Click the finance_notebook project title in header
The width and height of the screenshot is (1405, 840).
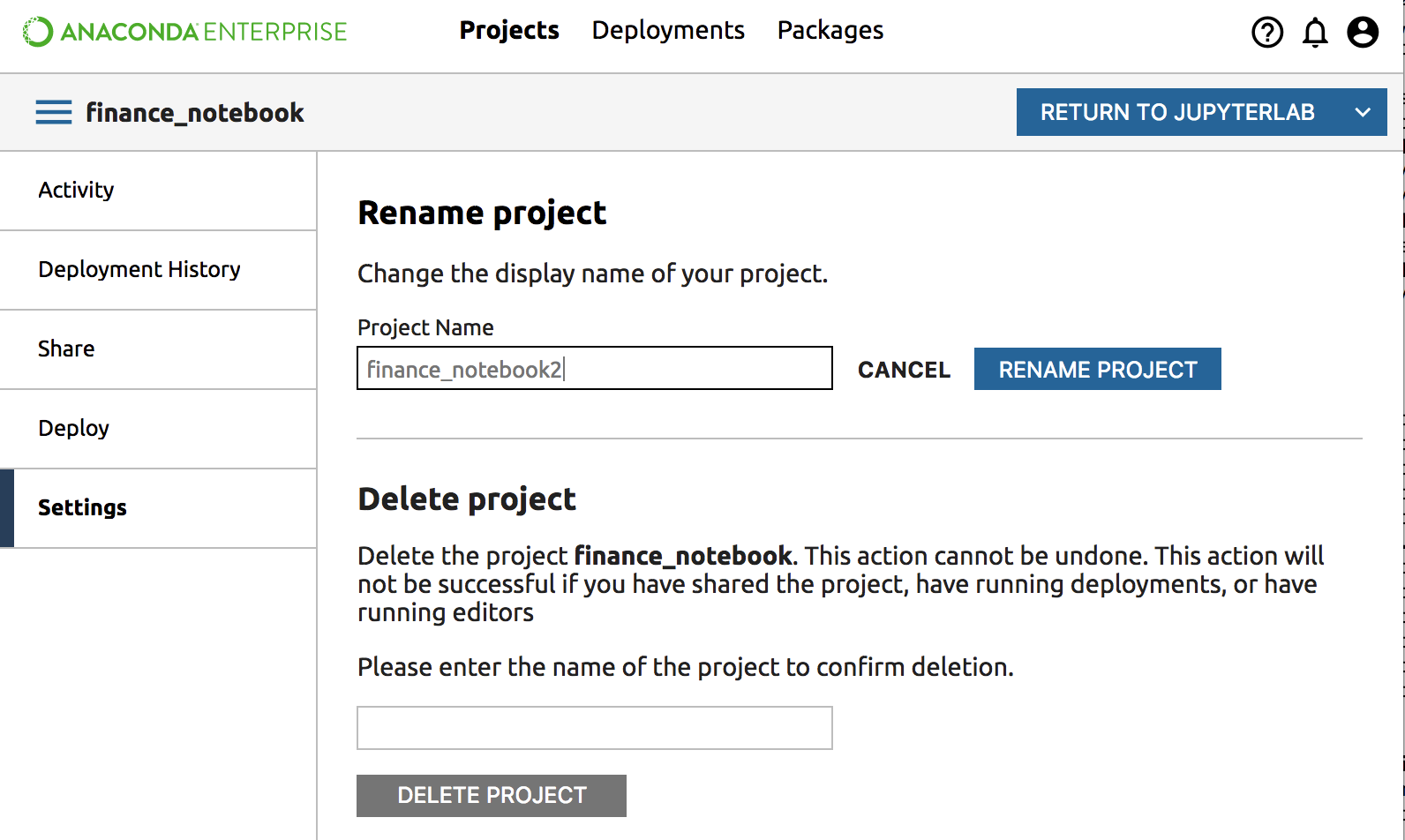tap(195, 113)
